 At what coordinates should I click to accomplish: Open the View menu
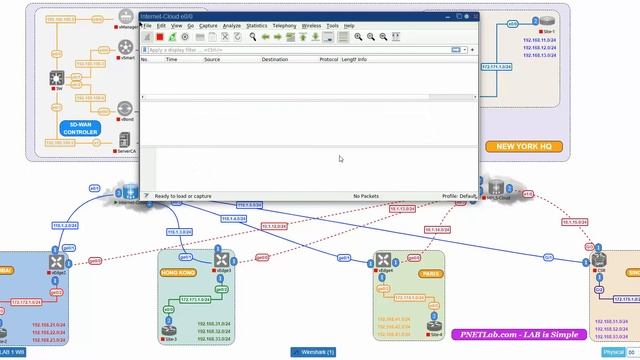176,26
